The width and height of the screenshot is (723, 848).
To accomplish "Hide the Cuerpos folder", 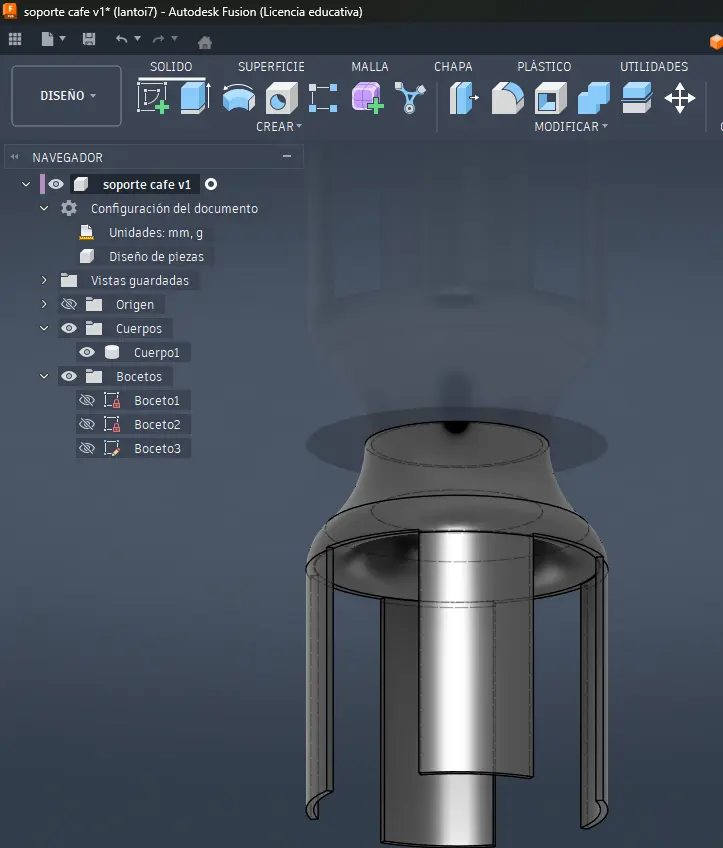I will tap(69, 328).
